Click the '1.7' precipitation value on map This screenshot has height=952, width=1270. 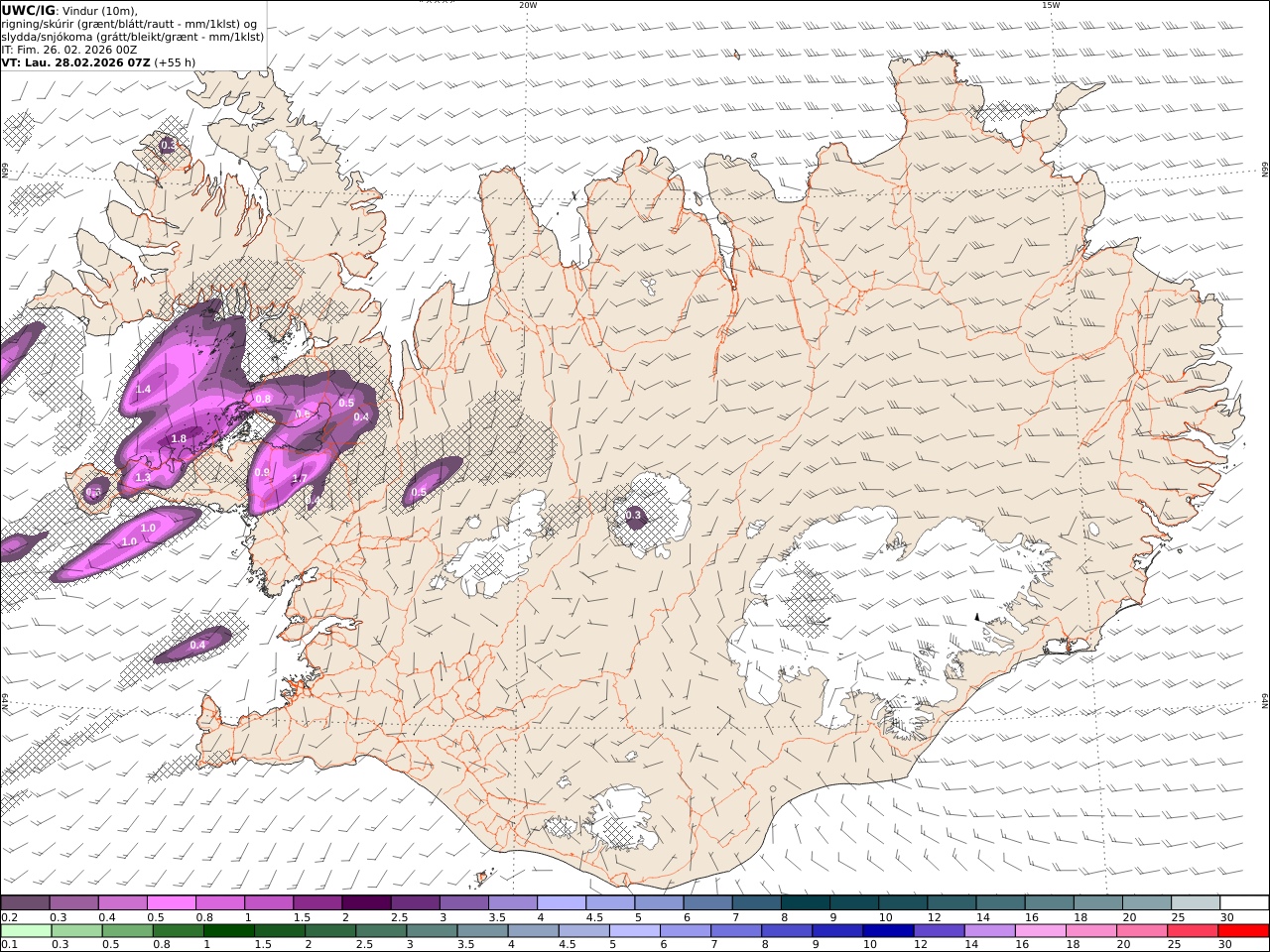point(300,479)
